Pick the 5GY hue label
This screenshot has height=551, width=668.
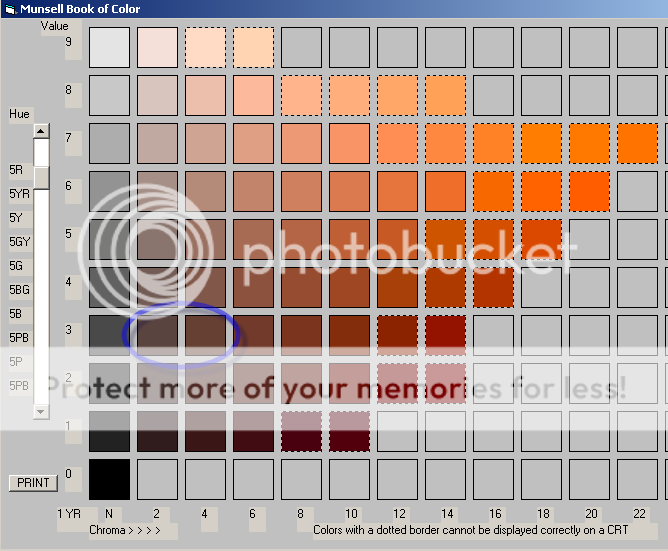click(x=19, y=241)
